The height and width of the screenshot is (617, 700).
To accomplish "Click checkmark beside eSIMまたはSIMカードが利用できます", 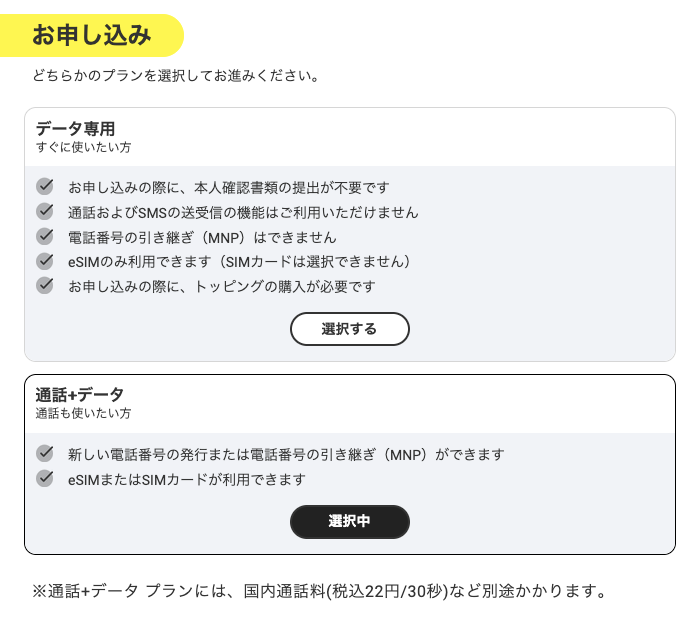I will (44, 479).
